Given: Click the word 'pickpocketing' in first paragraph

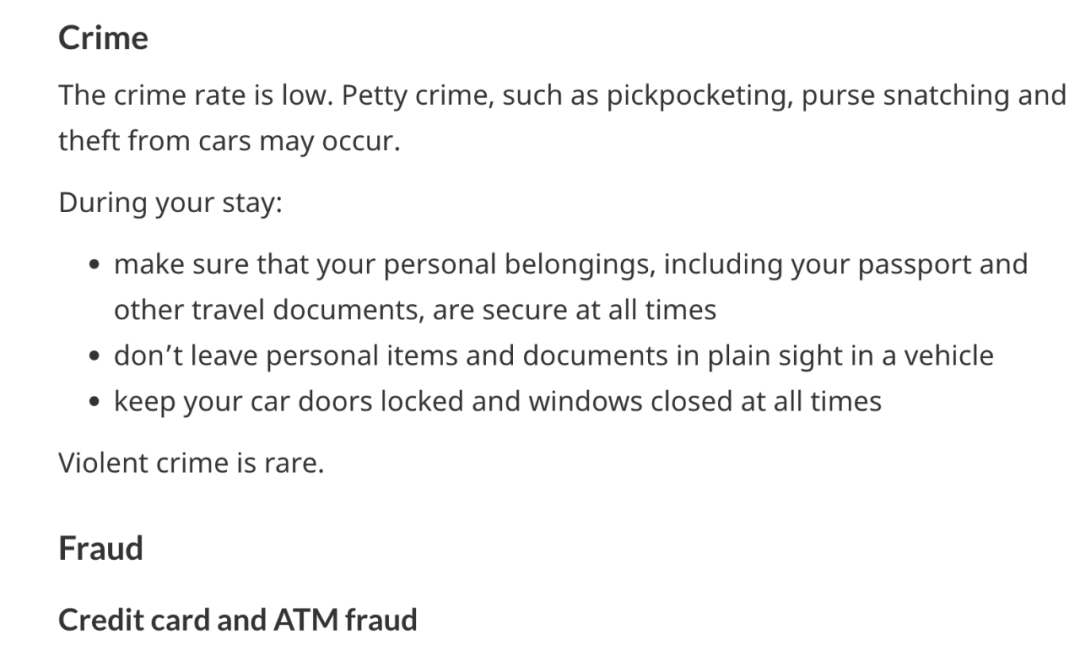Looking at the screenshot, I should tap(699, 95).
